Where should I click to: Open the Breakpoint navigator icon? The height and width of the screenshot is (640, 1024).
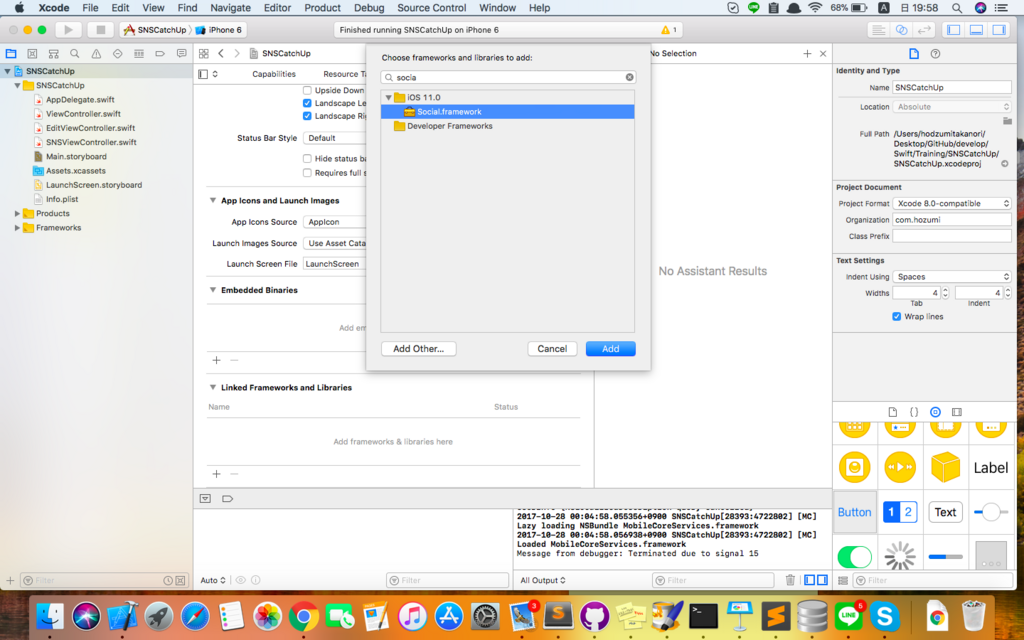point(160,54)
